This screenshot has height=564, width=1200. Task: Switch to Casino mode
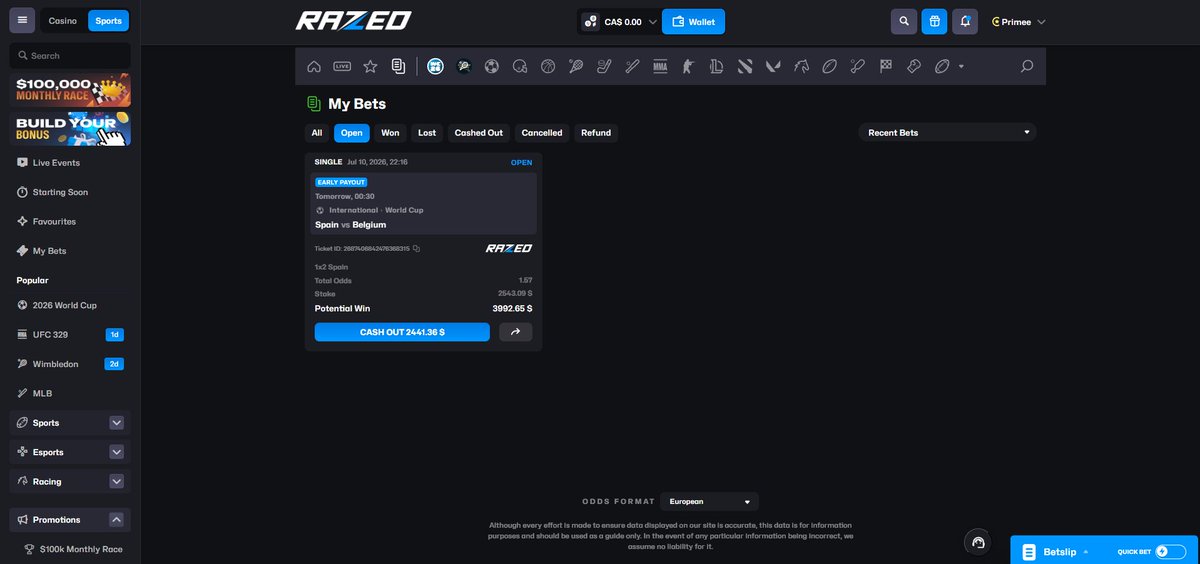pos(63,20)
